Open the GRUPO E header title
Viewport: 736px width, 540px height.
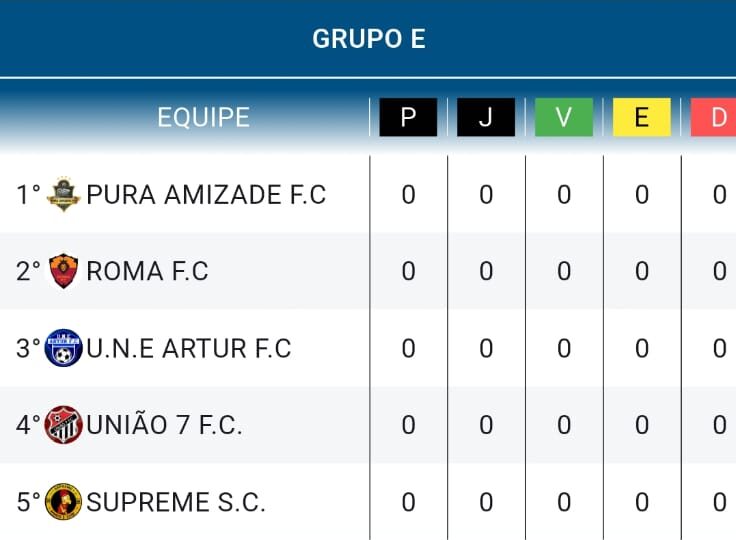(x=369, y=39)
